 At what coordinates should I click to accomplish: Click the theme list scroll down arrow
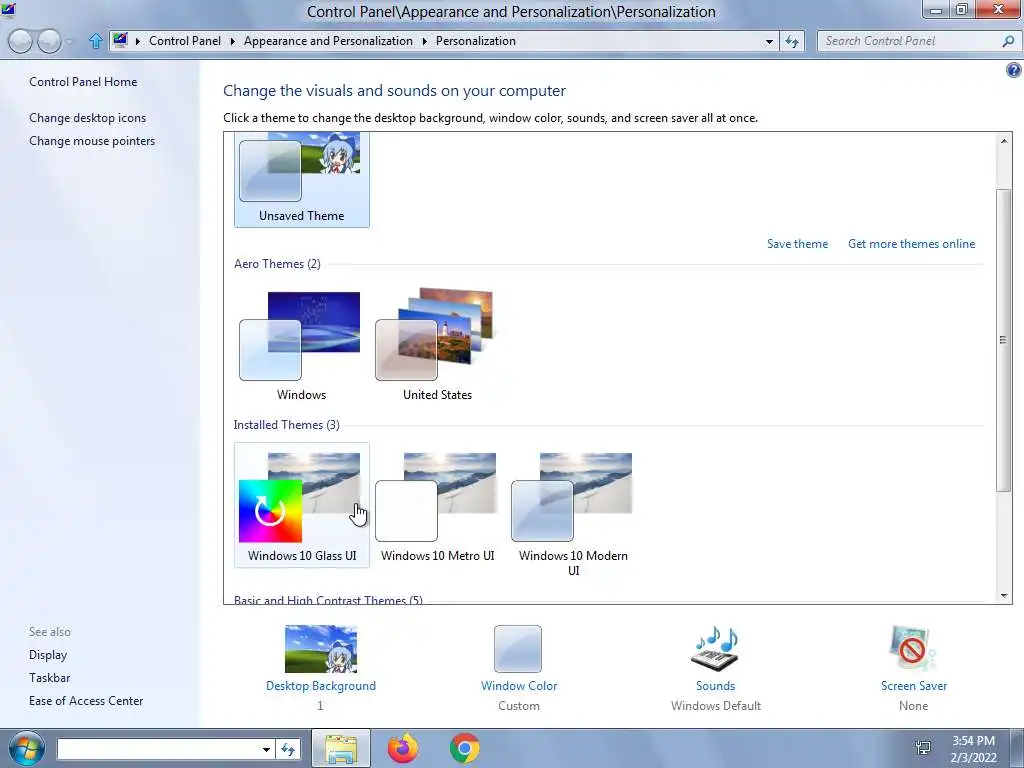pyautogui.click(x=1004, y=595)
